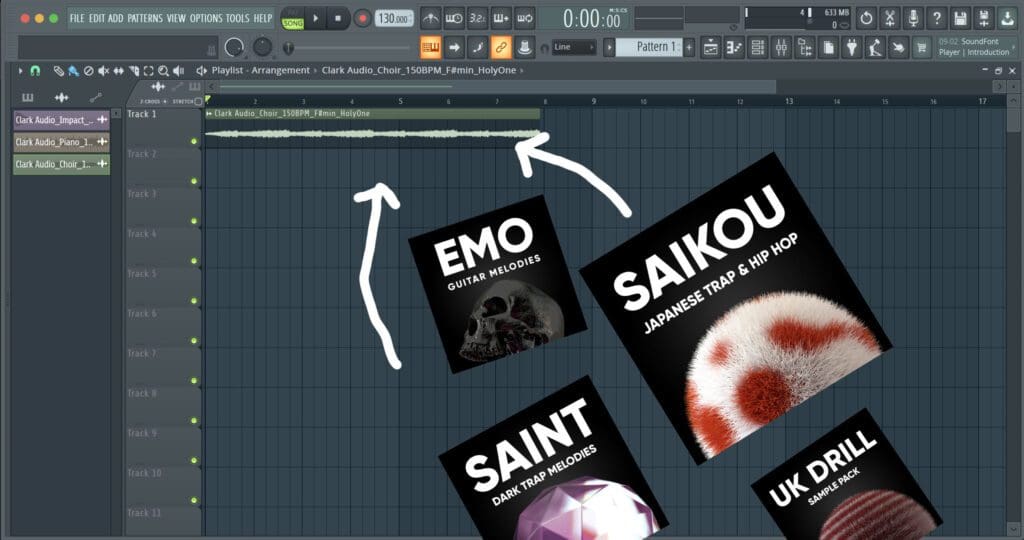Click the Tempo tapper icon
Image resolution: width=1024 pixels, height=540 pixels.
875,47
